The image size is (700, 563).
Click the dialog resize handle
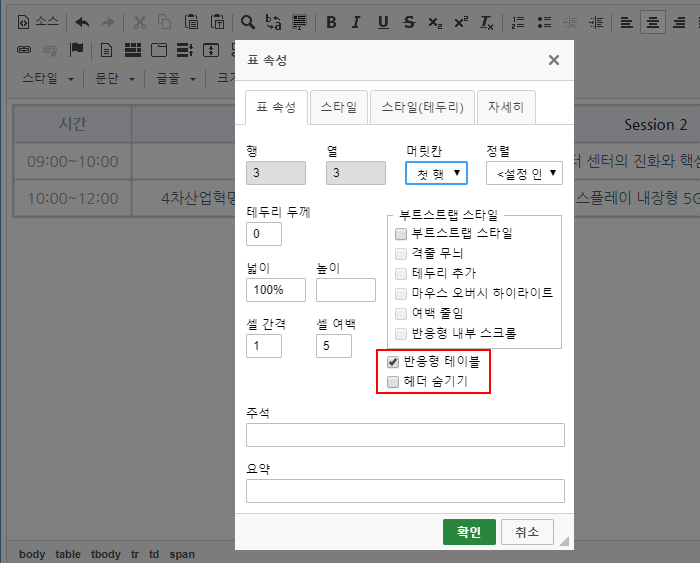(564, 541)
